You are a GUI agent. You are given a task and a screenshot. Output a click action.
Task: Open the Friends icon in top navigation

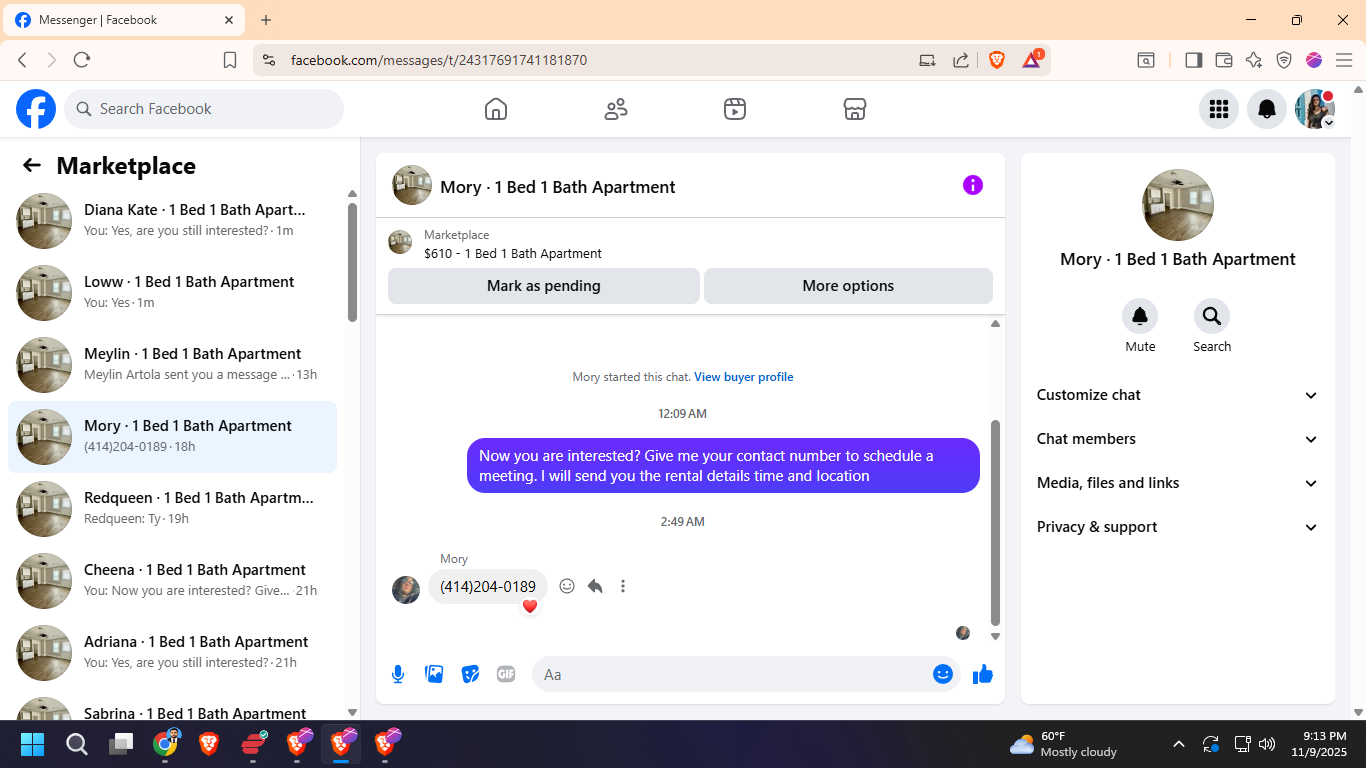click(x=616, y=109)
